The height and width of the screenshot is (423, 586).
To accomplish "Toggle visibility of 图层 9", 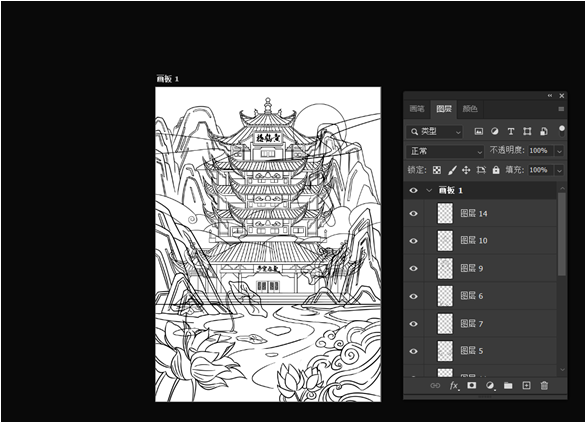I will coord(413,268).
